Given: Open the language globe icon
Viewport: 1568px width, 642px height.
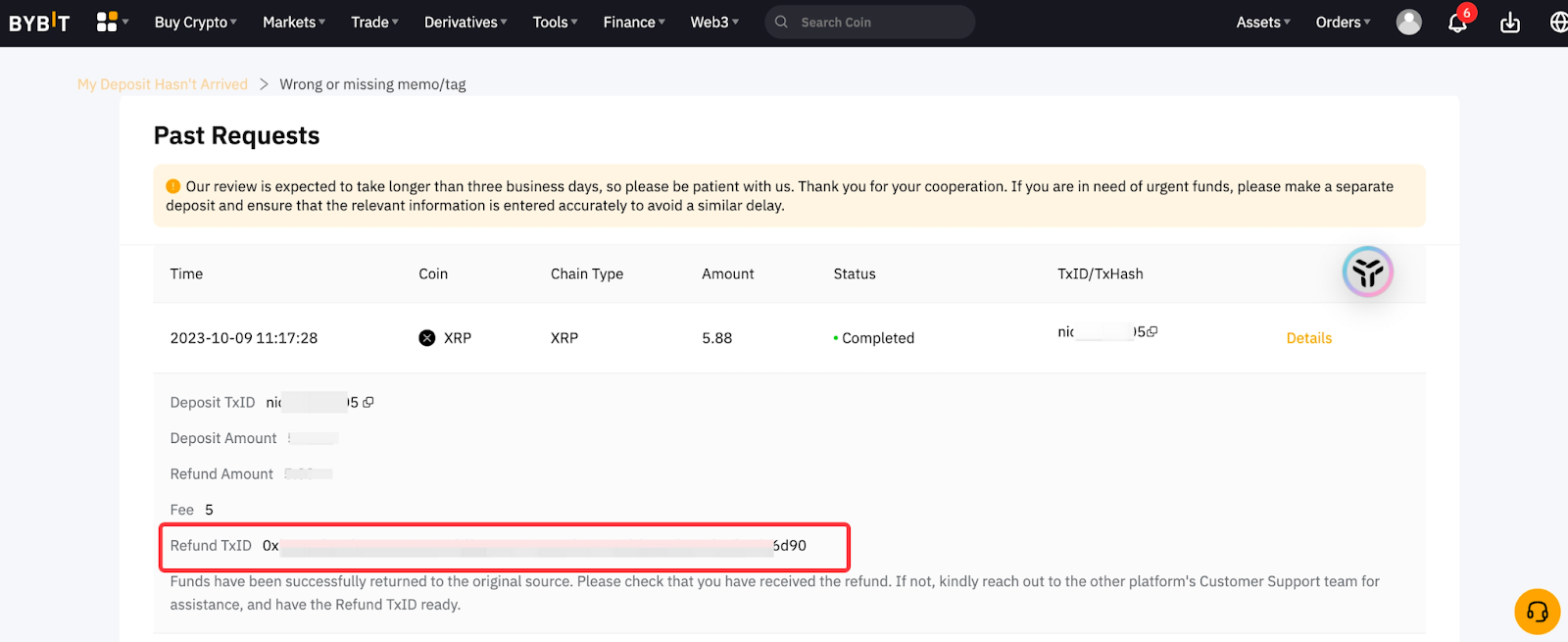Looking at the screenshot, I should (x=1558, y=22).
